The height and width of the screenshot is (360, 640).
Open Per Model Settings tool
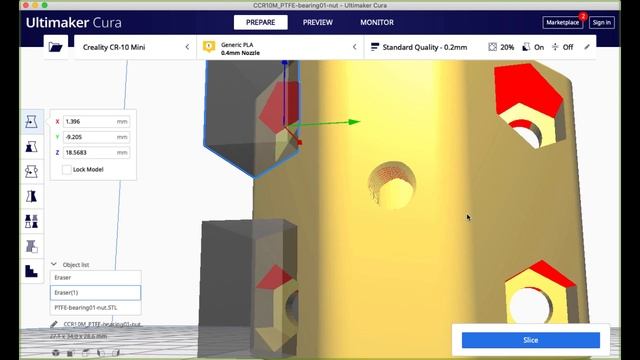tap(31, 222)
